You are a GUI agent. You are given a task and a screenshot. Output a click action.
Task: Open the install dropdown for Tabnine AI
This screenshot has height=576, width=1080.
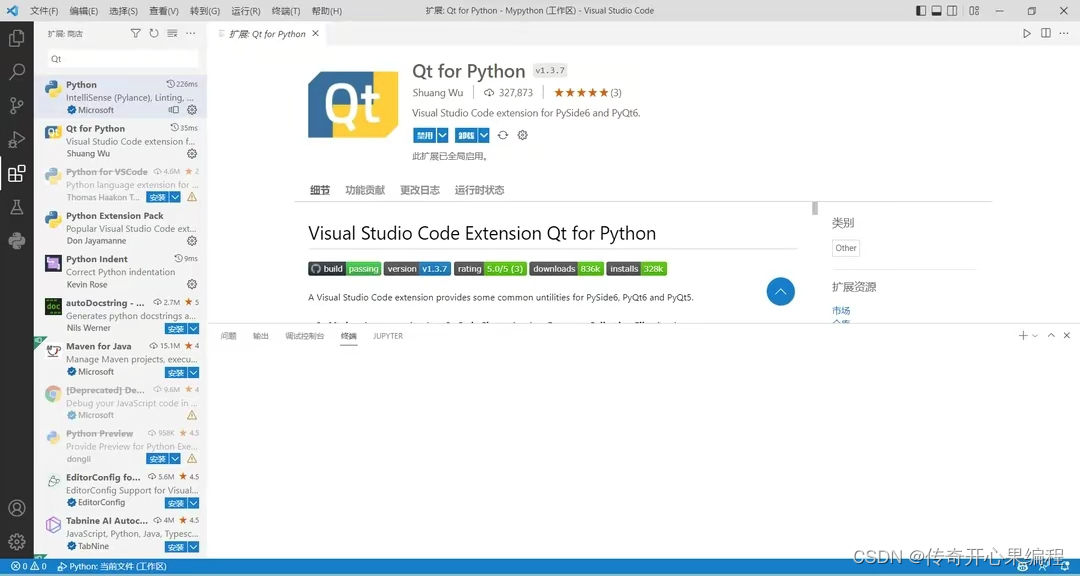[x=194, y=547]
